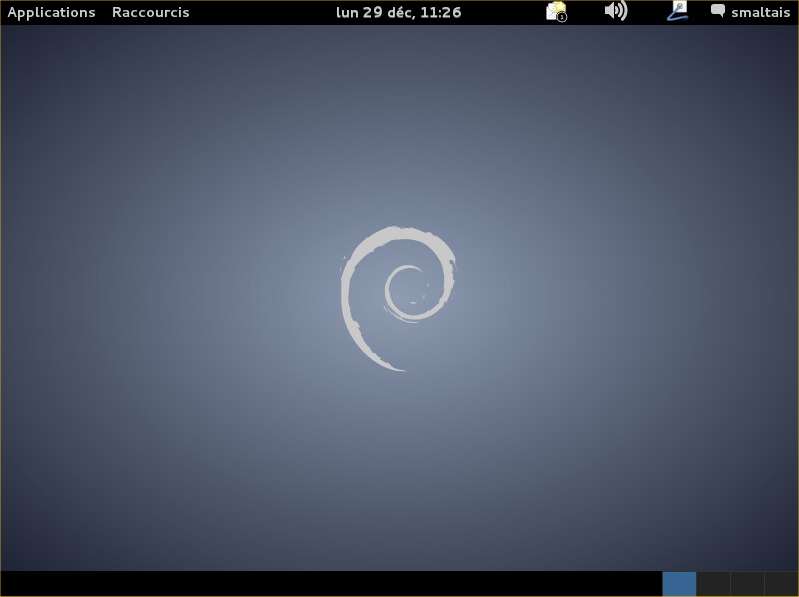Open the mail notification icon

[555, 11]
